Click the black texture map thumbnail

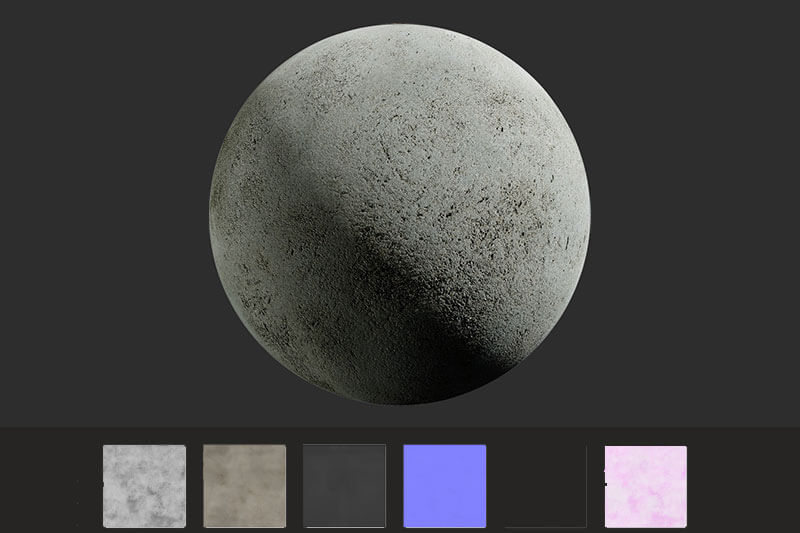(x=545, y=486)
